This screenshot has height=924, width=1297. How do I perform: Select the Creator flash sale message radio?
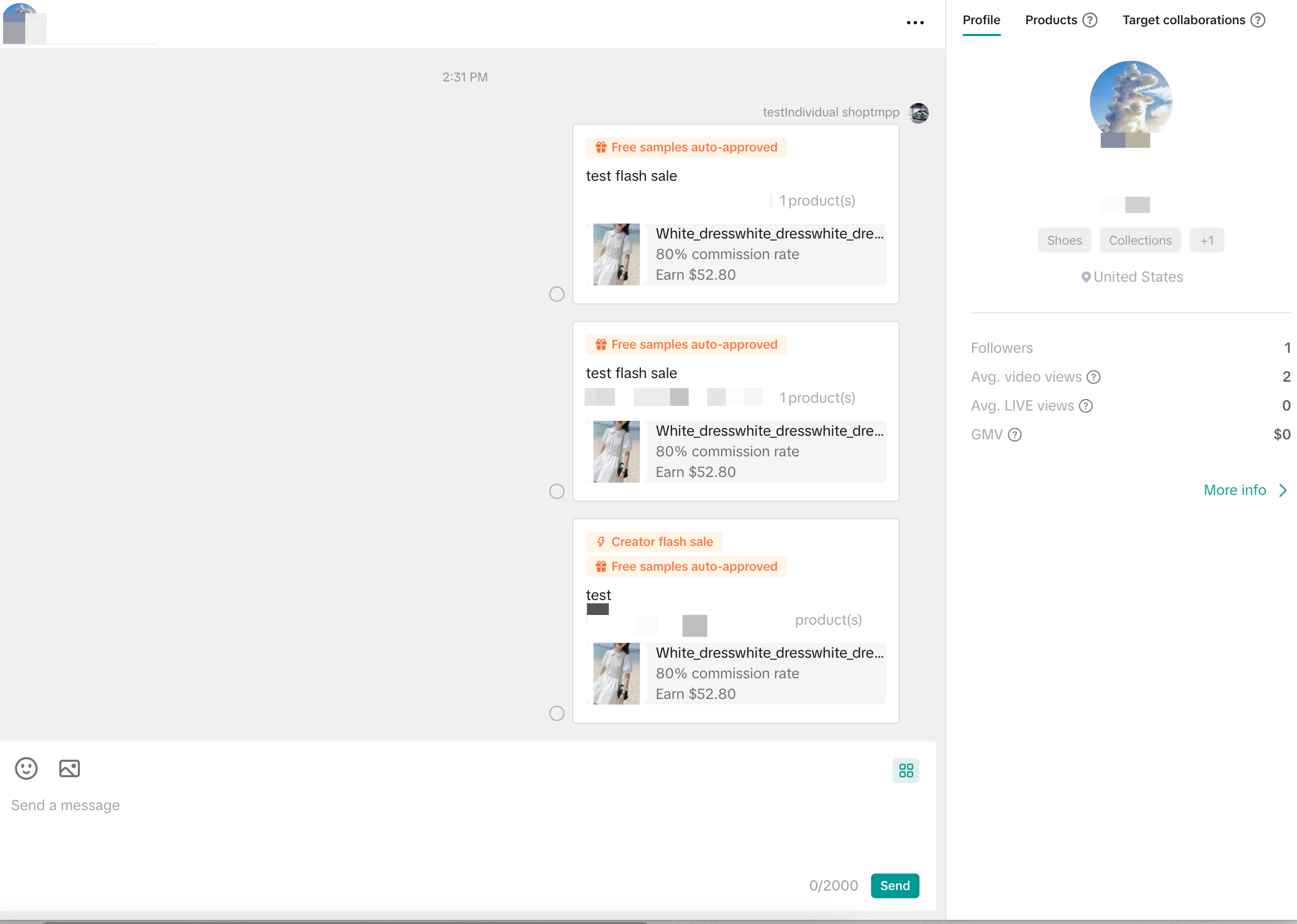pyautogui.click(x=556, y=713)
